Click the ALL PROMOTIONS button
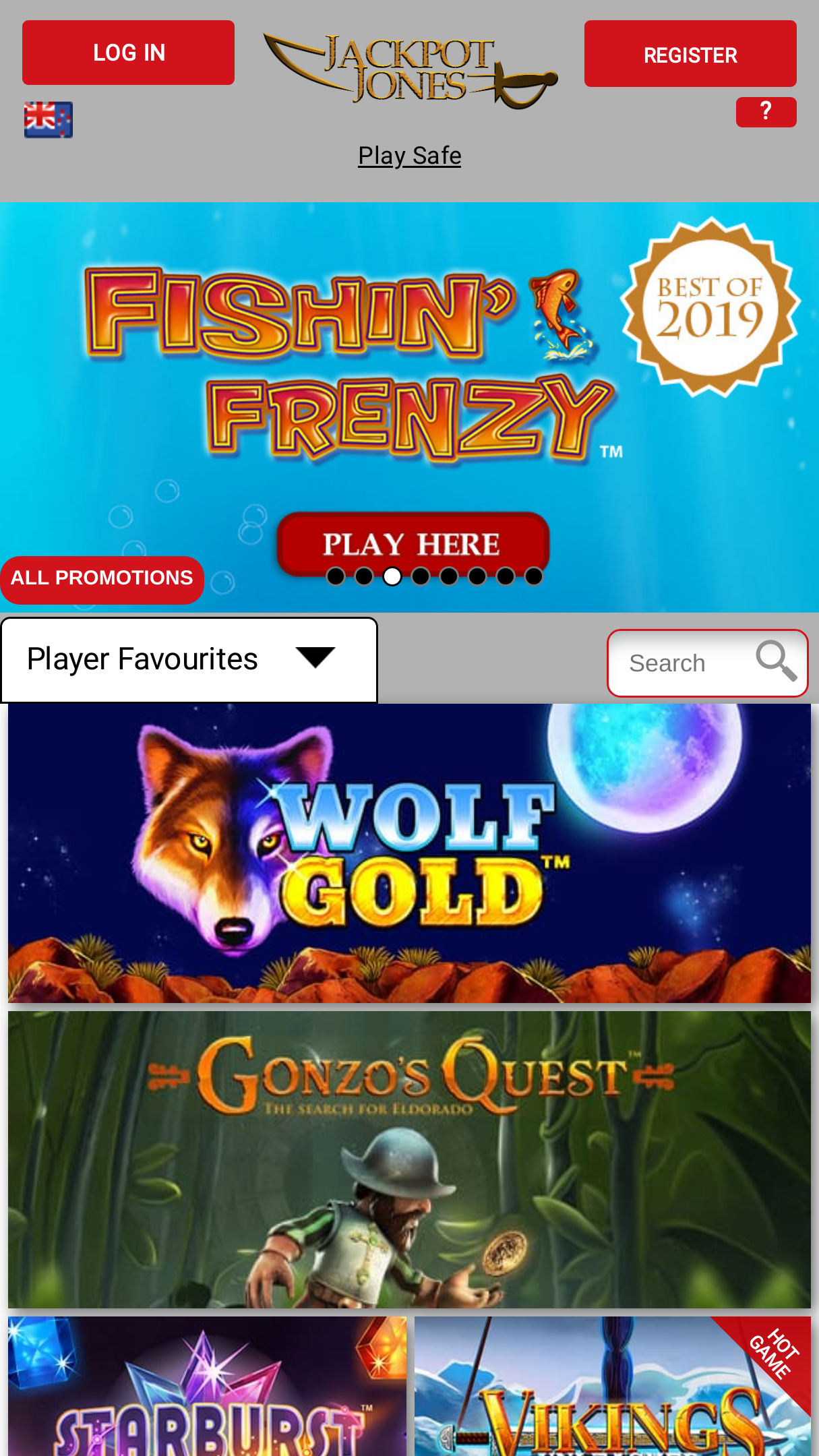The image size is (819, 1456). click(102, 580)
